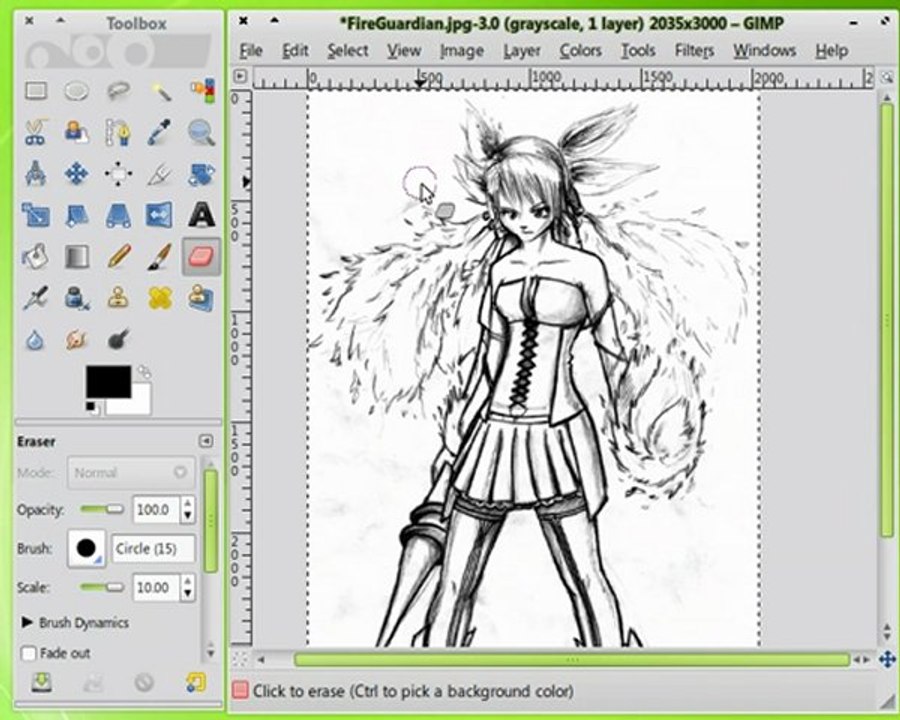This screenshot has width=900, height=720.
Task: Select the Ellipse Select tool
Action: pos(76,91)
